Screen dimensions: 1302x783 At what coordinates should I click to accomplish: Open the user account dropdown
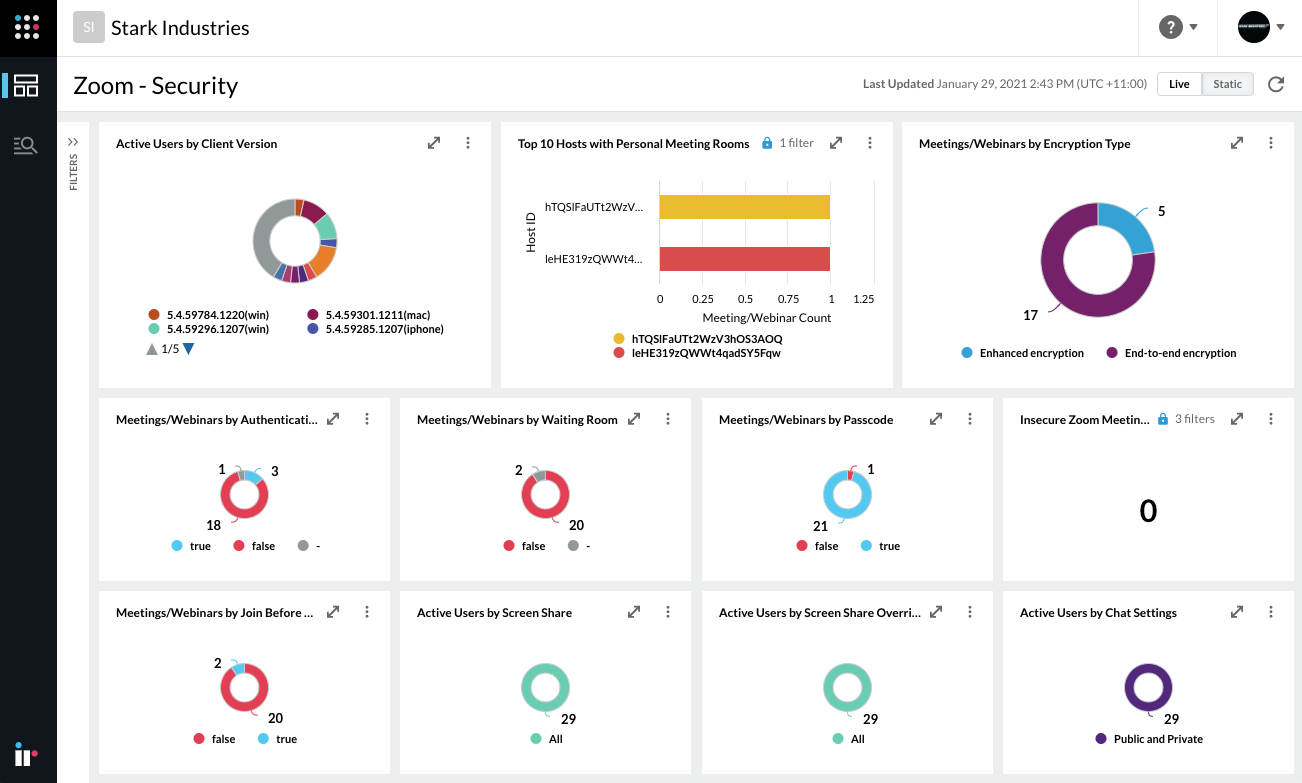pyautogui.click(x=1259, y=27)
